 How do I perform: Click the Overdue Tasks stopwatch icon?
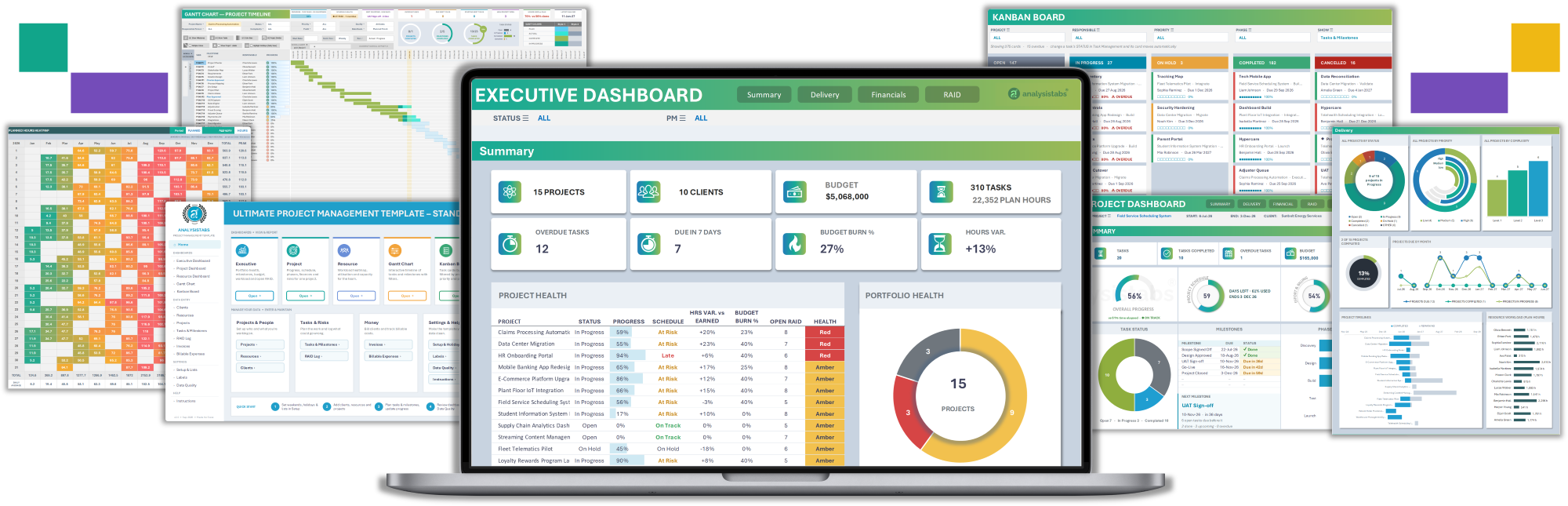click(510, 244)
